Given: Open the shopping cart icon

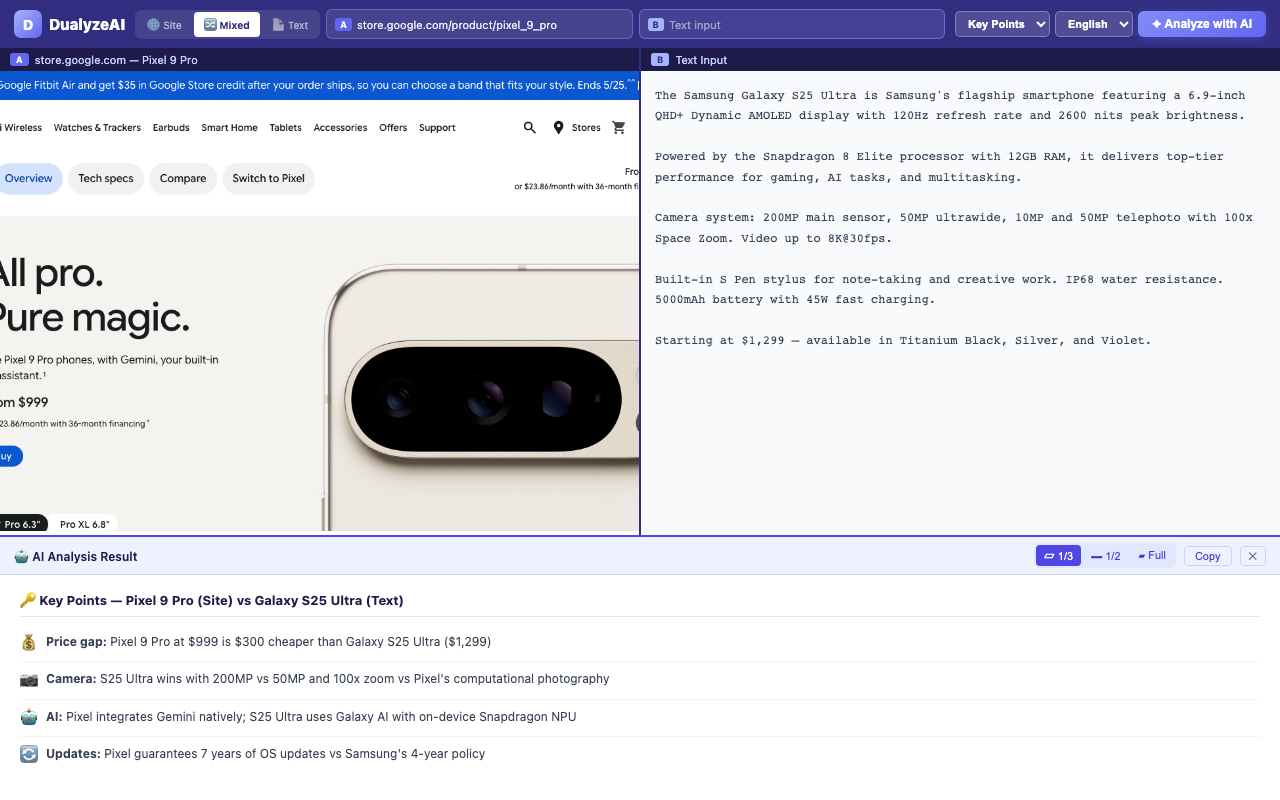Looking at the screenshot, I should pos(619,128).
